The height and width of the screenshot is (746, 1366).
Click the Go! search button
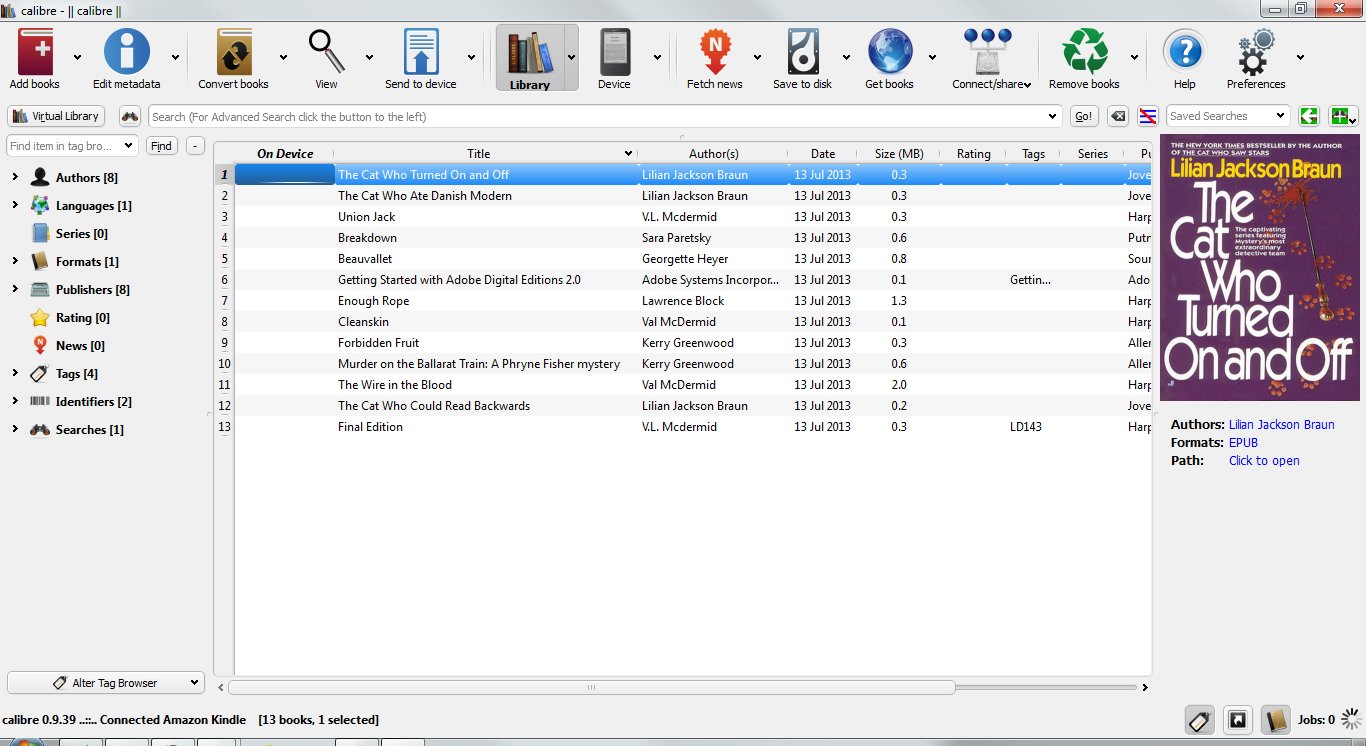(1084, 116)
